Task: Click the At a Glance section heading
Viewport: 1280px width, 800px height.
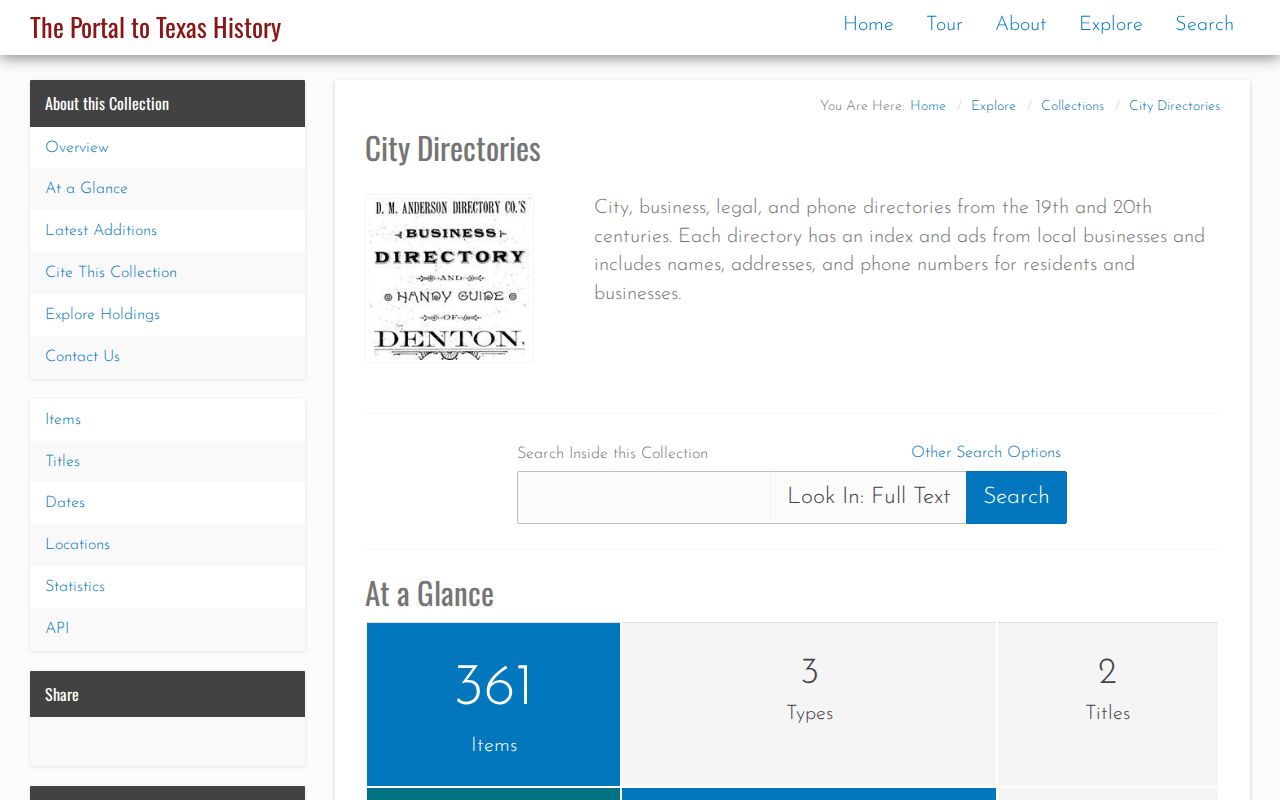Action: tap(429, 594)
